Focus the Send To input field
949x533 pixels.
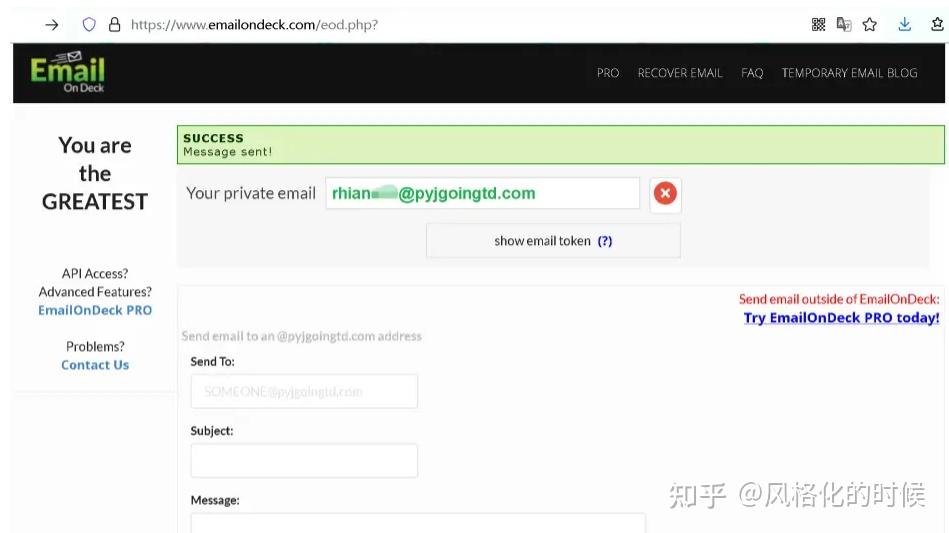pos(304,391)
